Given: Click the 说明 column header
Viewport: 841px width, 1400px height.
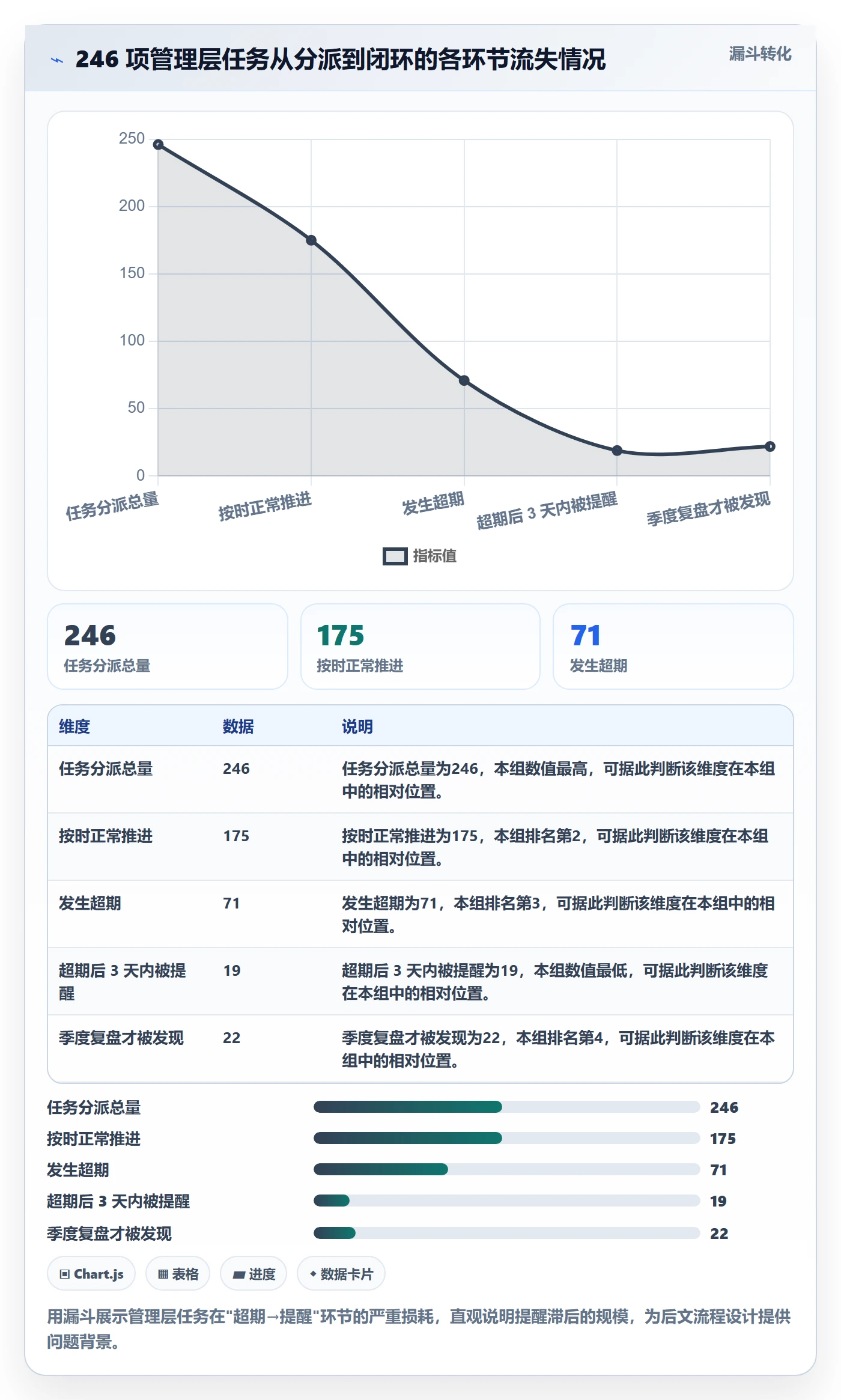Looking at the screenshot, I should coord(357,726).
